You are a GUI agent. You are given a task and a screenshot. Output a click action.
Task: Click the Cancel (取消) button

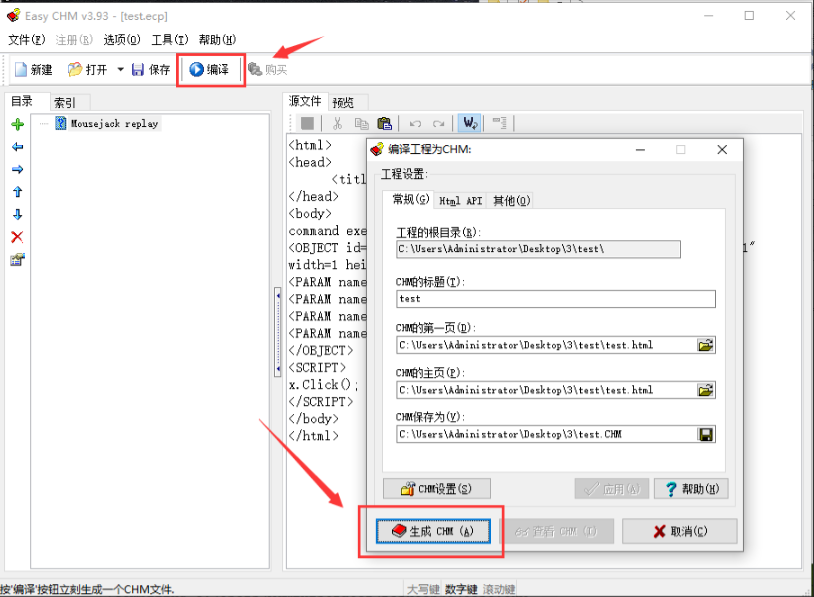[680, 531]
